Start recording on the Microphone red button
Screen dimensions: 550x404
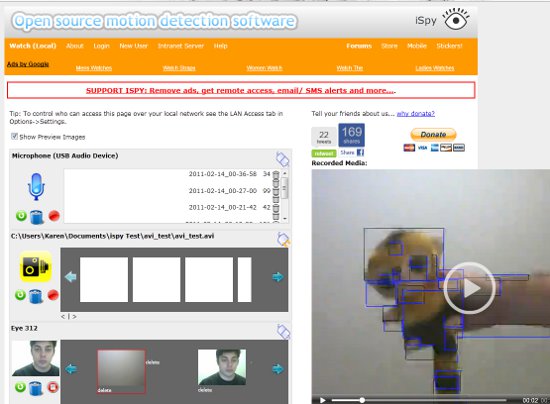54,216
